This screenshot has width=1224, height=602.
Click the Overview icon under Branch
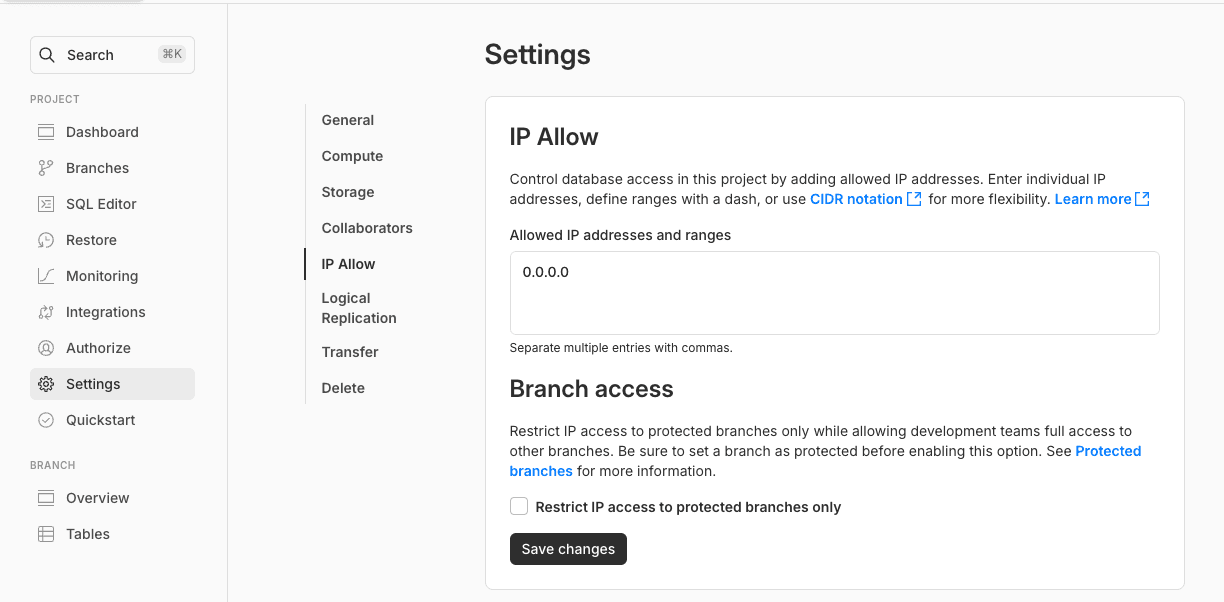click(46, 497)
